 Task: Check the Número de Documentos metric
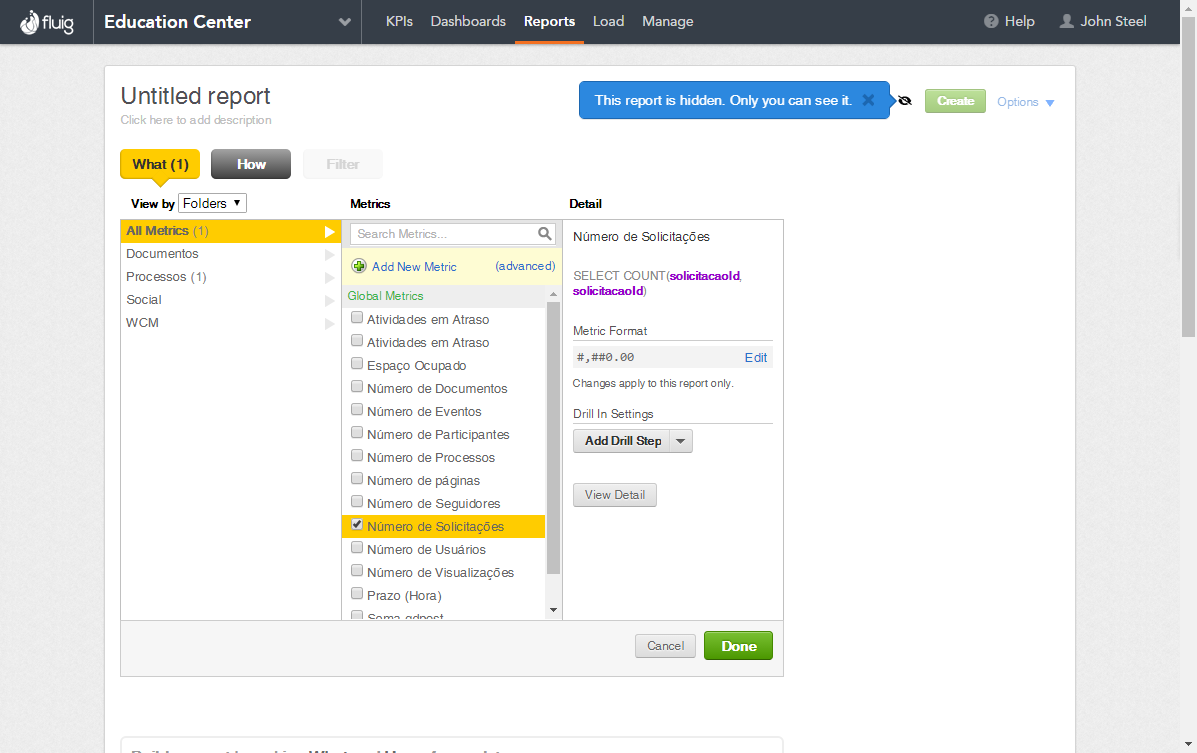[x=357, y=388]
